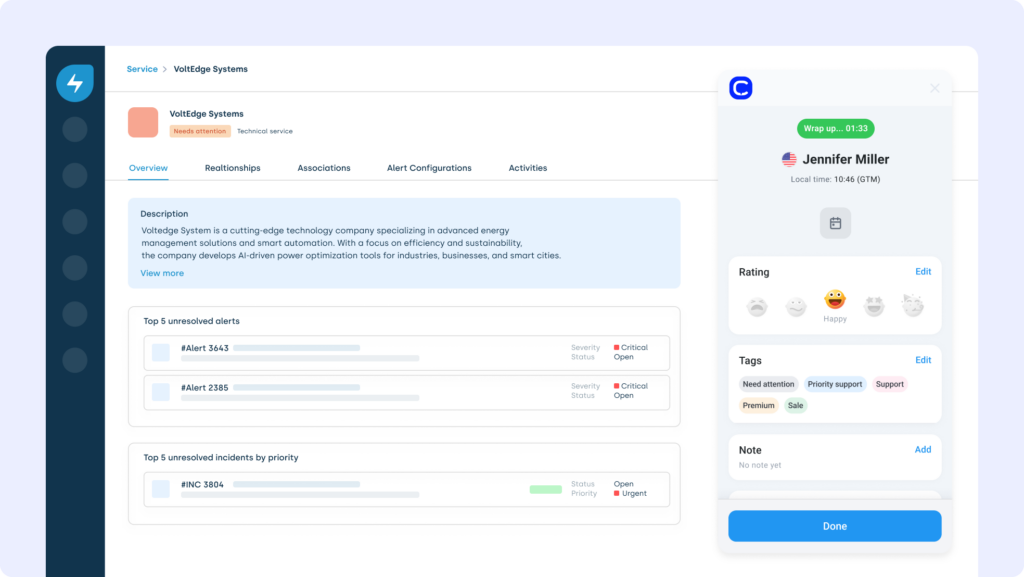This screenshot has width=1024, height=577.
Task: Click the blue C widget logo
Action: tap(741, 88)
